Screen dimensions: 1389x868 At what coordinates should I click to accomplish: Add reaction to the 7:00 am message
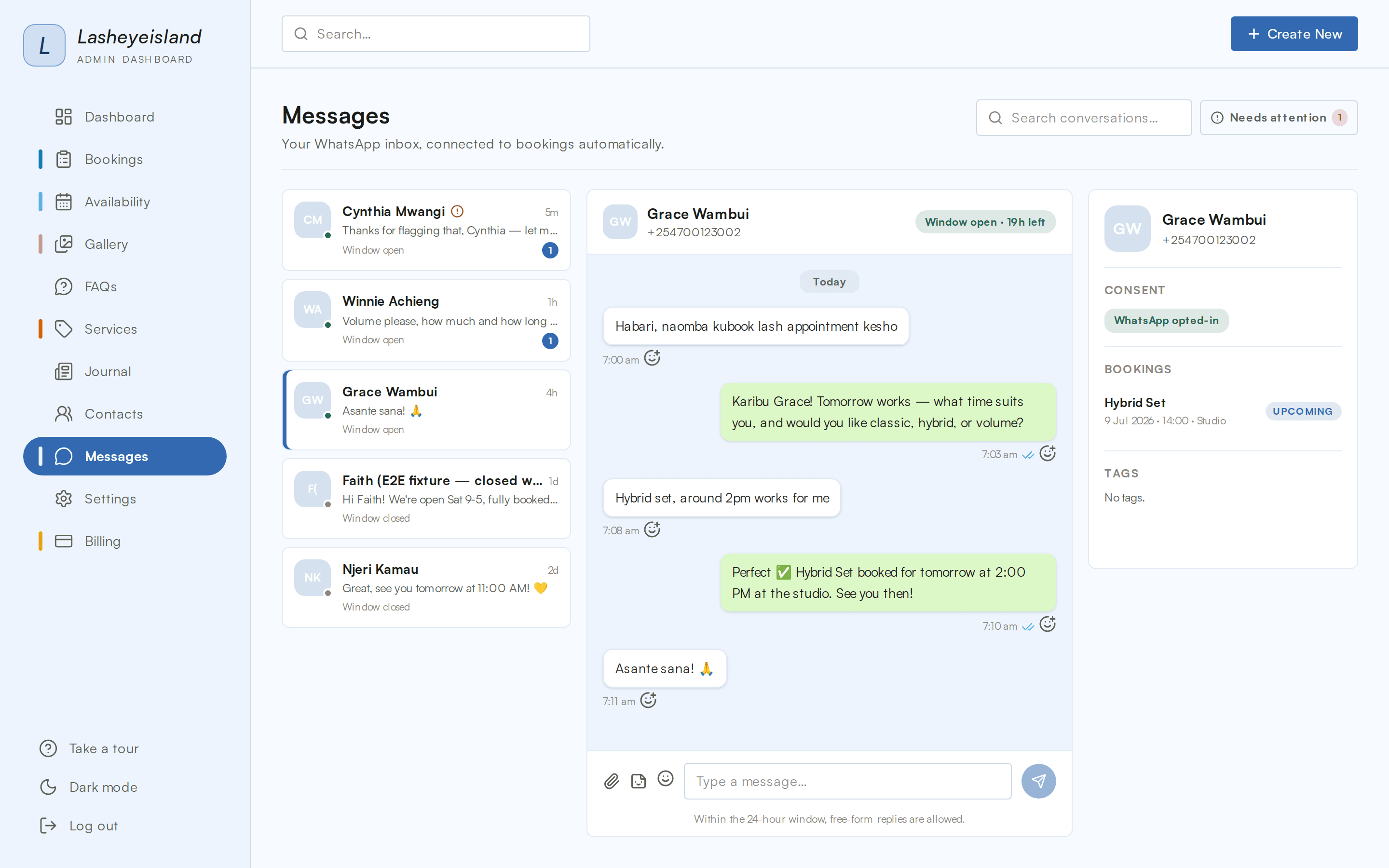point(652,358)
